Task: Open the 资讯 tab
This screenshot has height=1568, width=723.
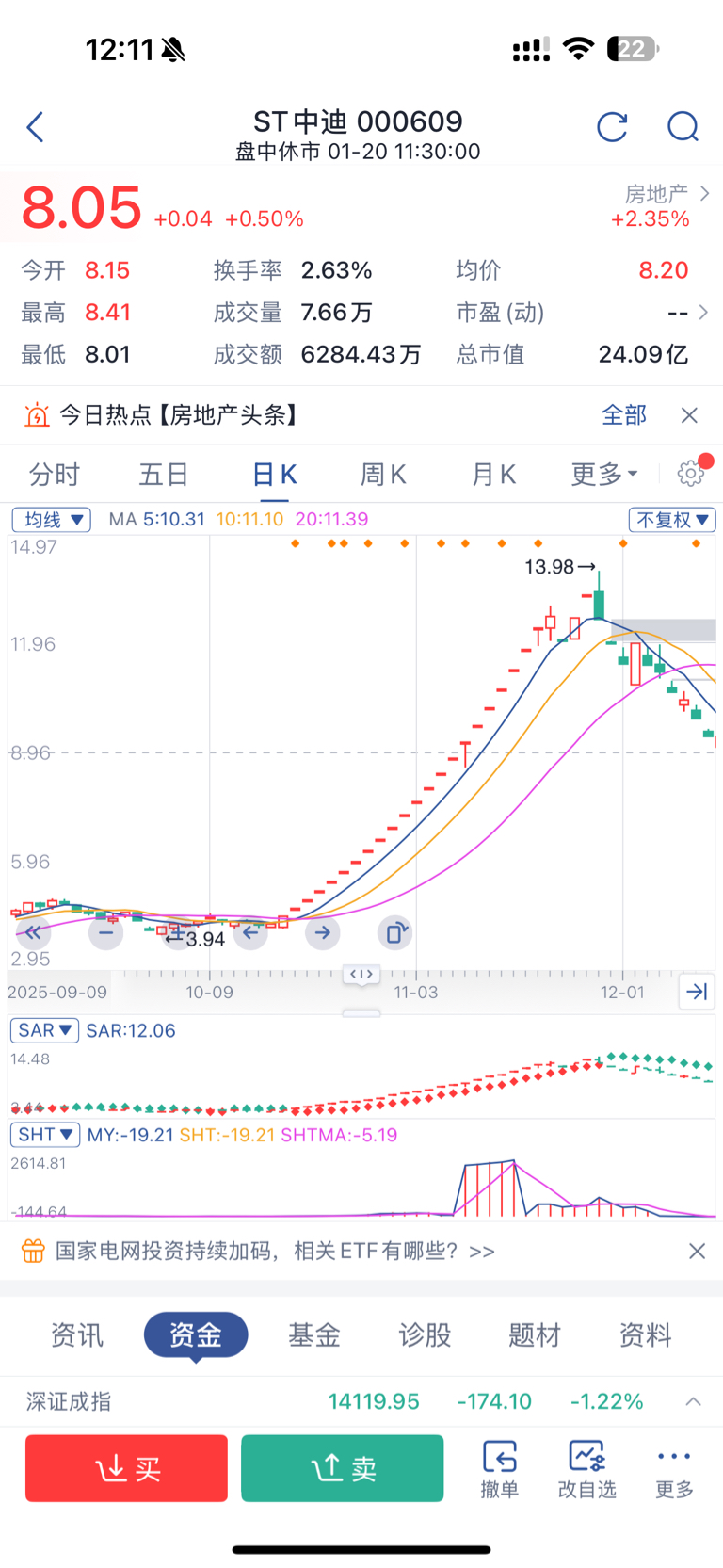Action: point(77,1334)
